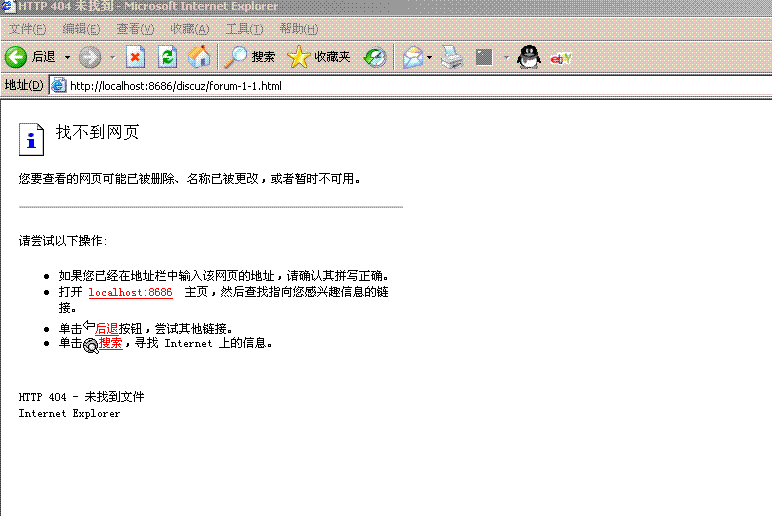Image resolution: width=772 pixels, height=516 pixels.
Task: Open the View (查看) menu
Action: 135,29
